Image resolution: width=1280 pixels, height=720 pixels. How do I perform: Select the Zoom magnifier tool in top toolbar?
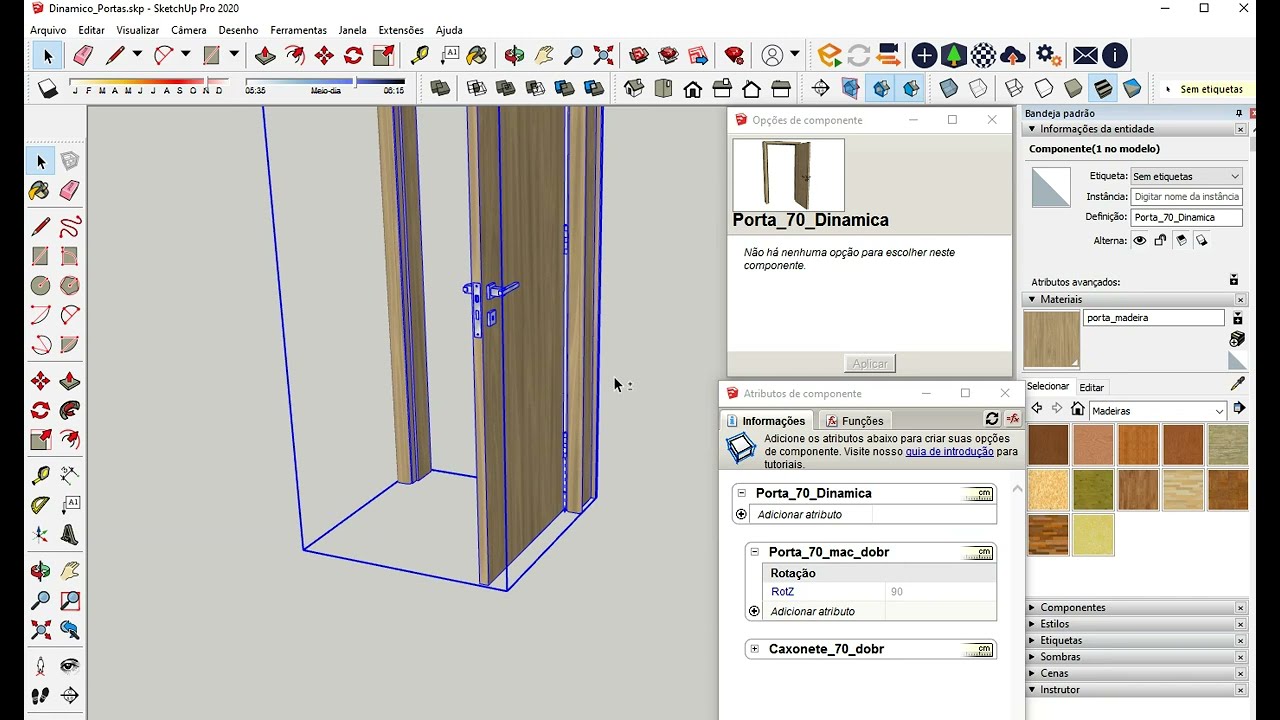(574, 55)
